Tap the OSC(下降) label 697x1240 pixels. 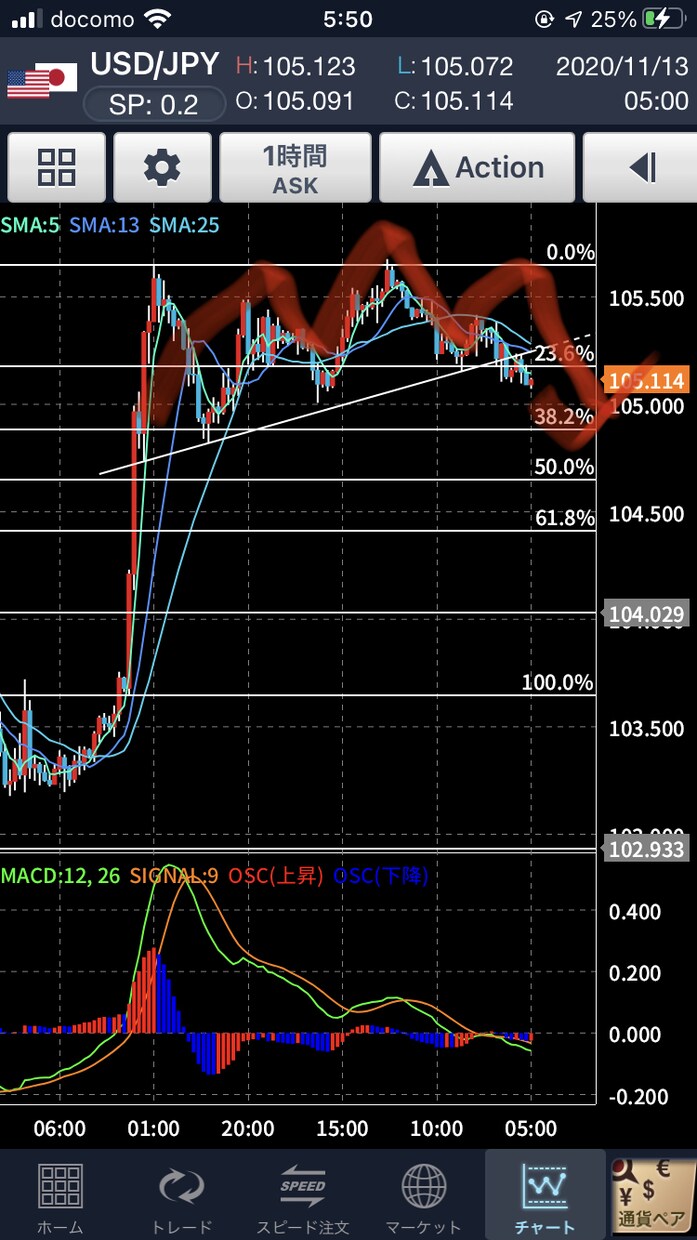[x=381, y=876]
